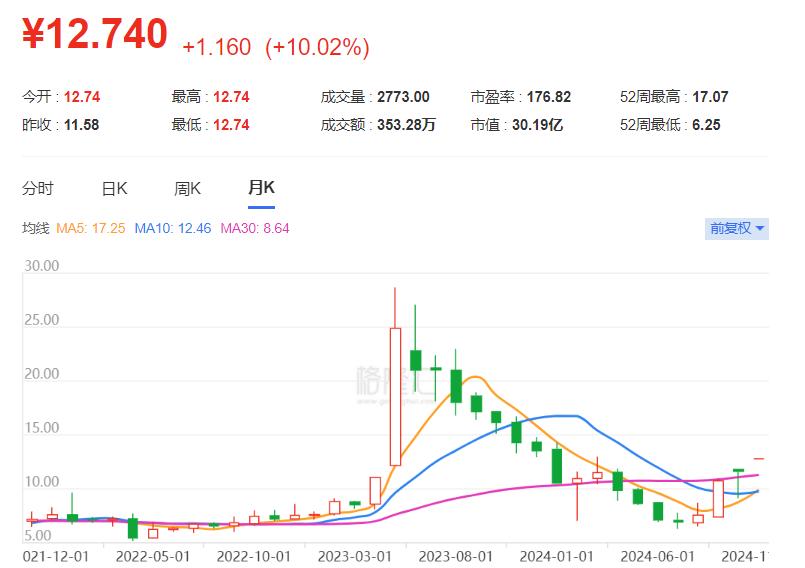Toggle the pink MA30 moving average legend

[254, 229]
